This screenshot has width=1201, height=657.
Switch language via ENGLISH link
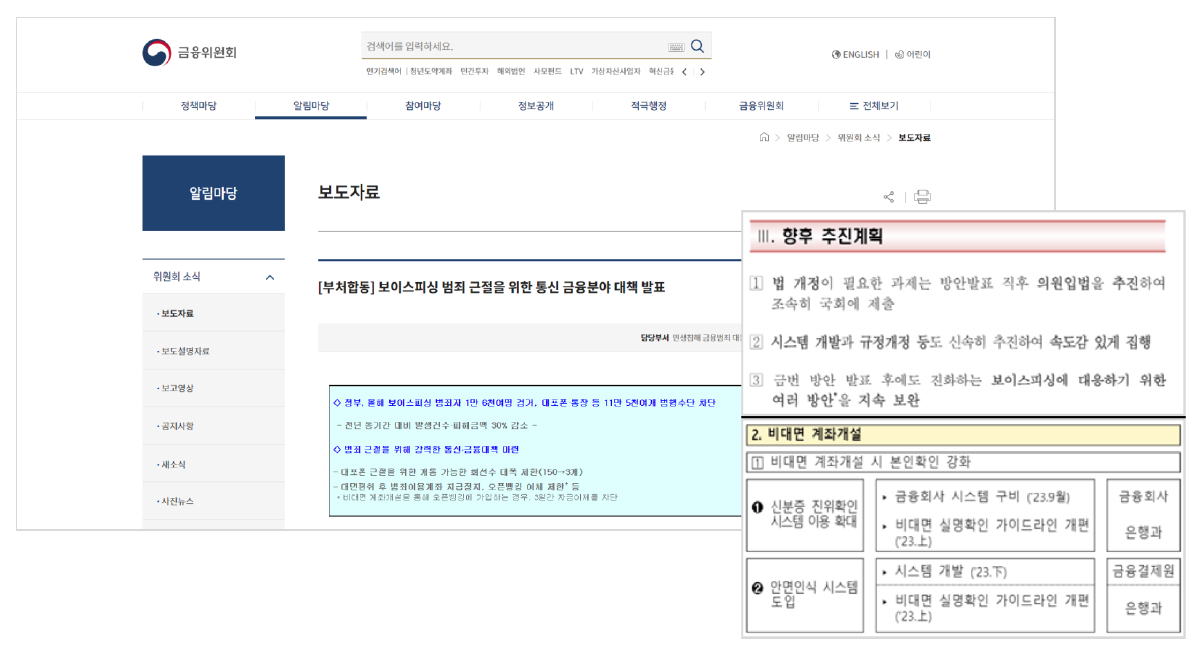[856, 55]
